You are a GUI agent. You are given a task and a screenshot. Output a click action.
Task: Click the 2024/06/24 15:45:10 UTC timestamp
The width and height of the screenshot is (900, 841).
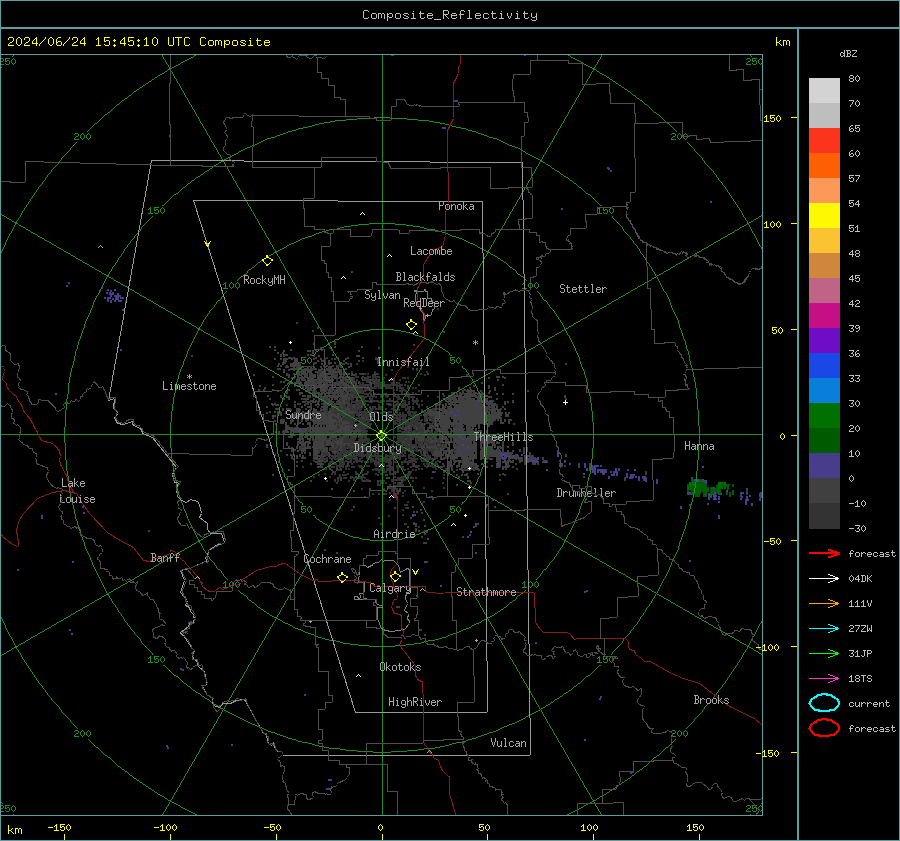[138, 42]
